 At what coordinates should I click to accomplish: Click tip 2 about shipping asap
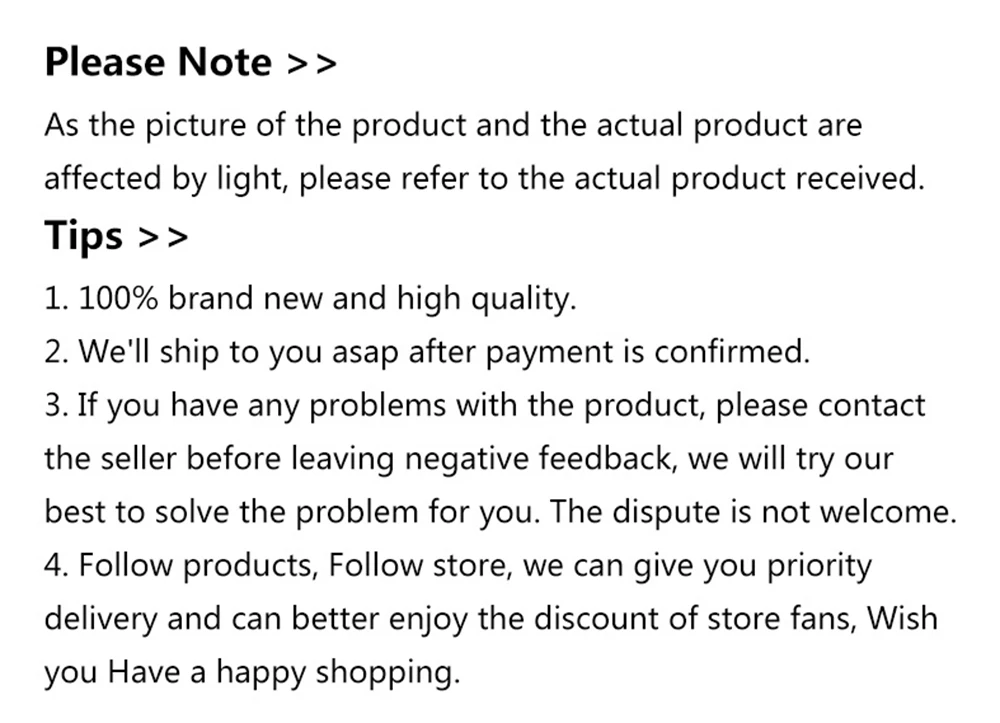coord(427,351)
